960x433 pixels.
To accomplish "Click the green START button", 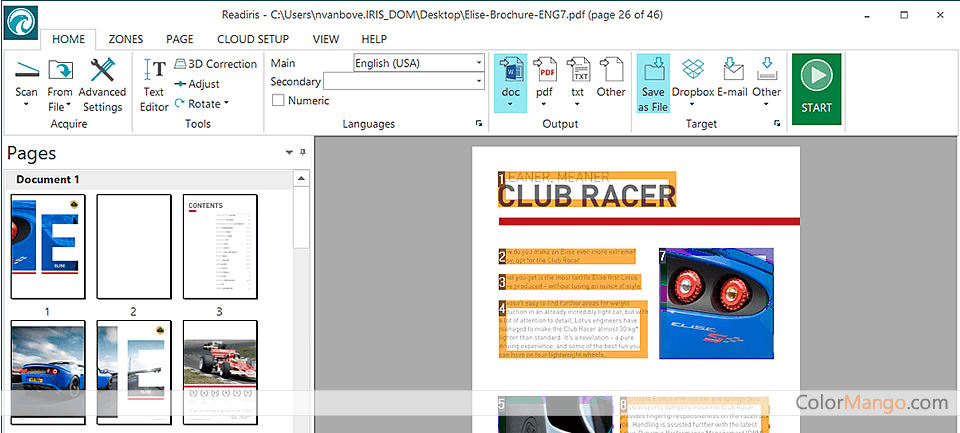I will tap(816, 89).
